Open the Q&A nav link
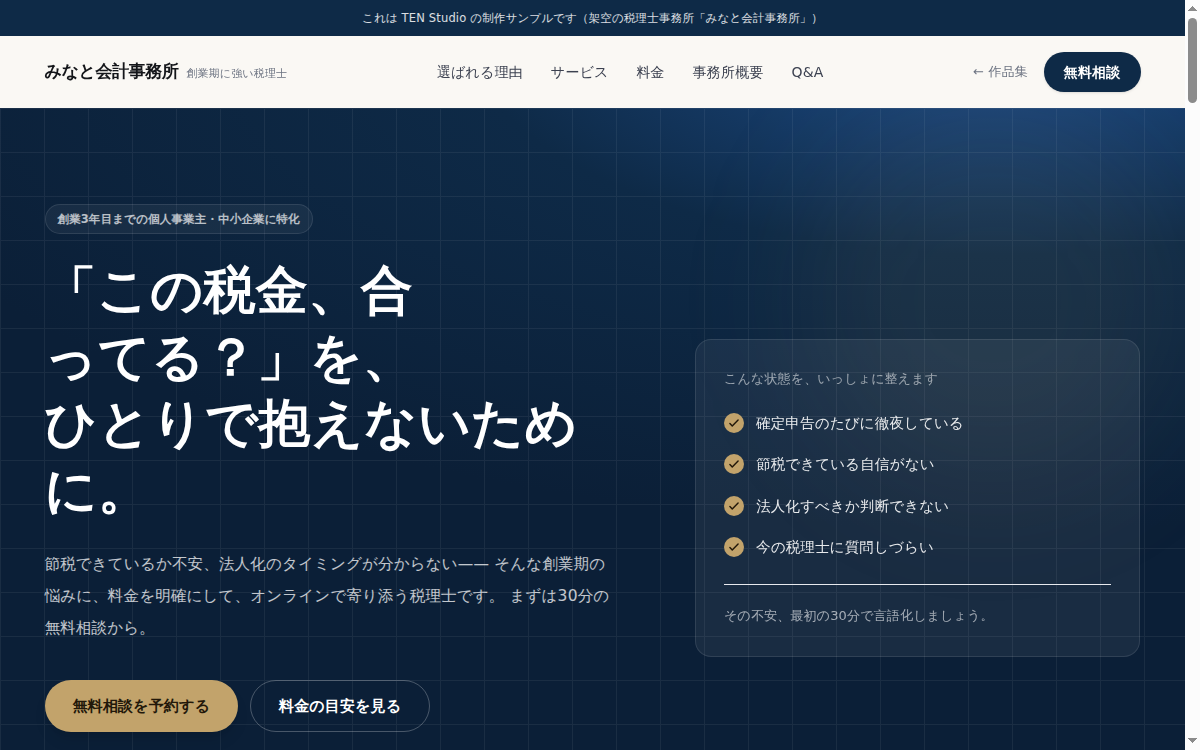This screenshot has width=1200, height=750. point(807,72)
